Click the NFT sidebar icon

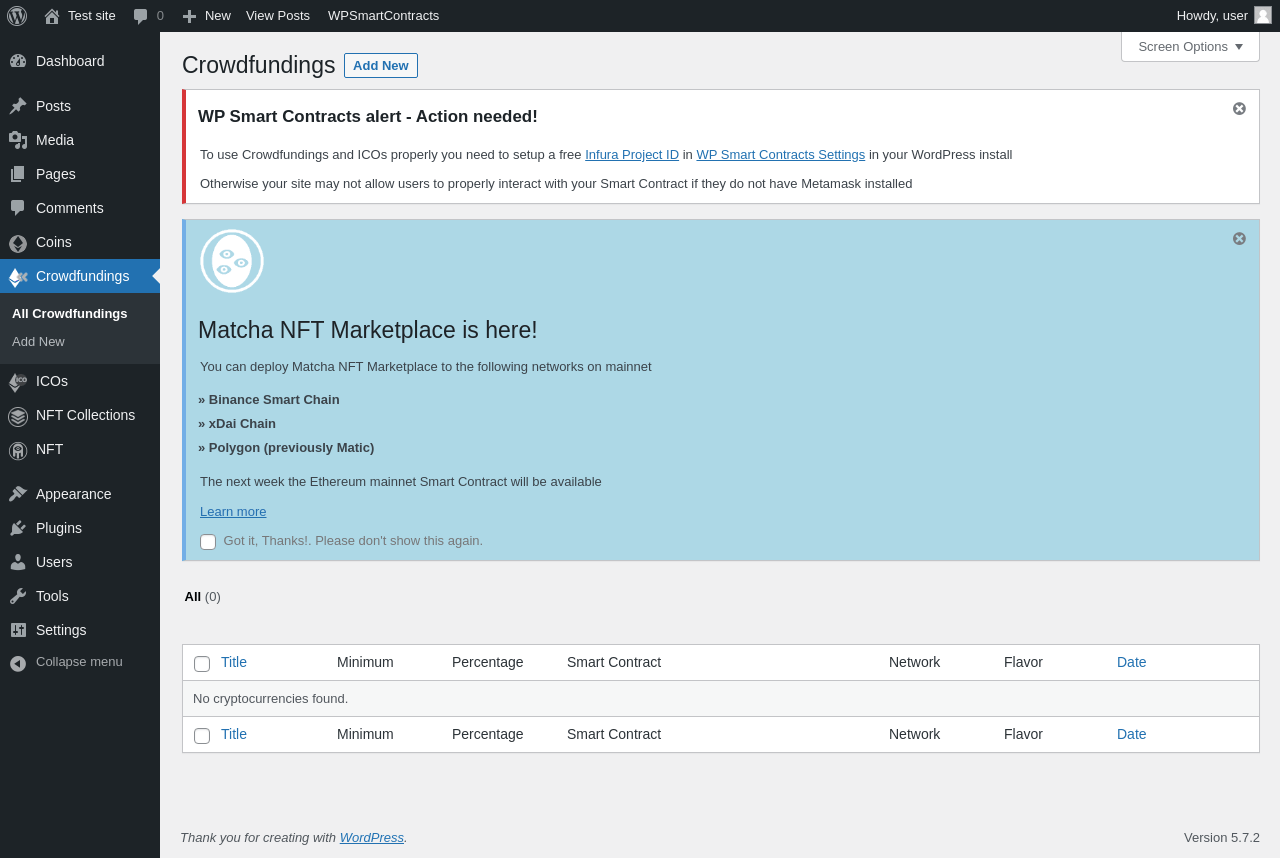pos(18,450)
